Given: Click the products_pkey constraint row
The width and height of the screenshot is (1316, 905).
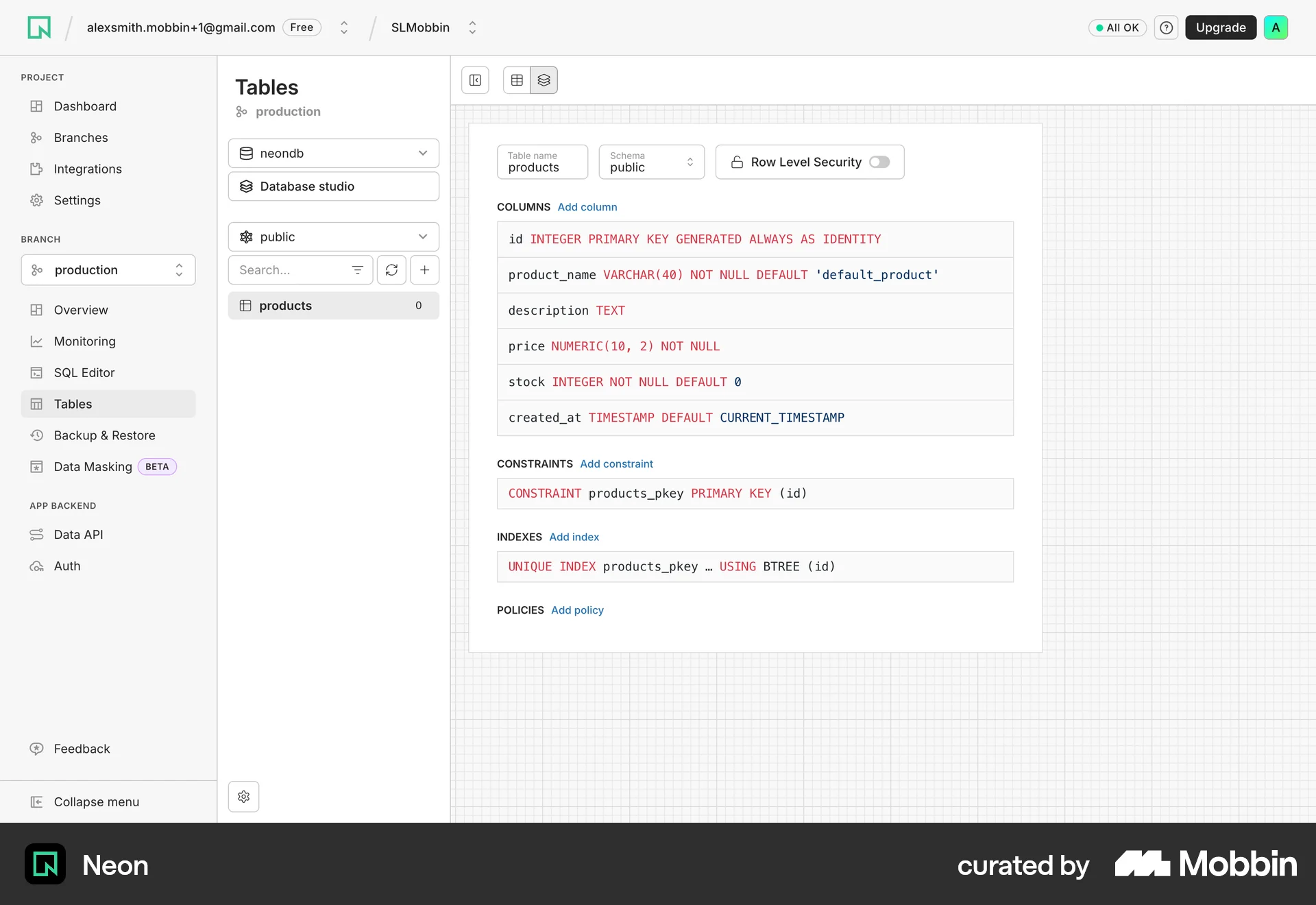Looking at the screenshot, I should pos(755,494).
